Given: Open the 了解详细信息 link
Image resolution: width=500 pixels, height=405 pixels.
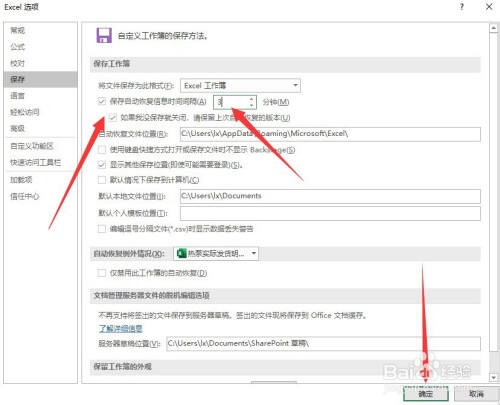Looking at the screenshot, I should click(121, 328).
